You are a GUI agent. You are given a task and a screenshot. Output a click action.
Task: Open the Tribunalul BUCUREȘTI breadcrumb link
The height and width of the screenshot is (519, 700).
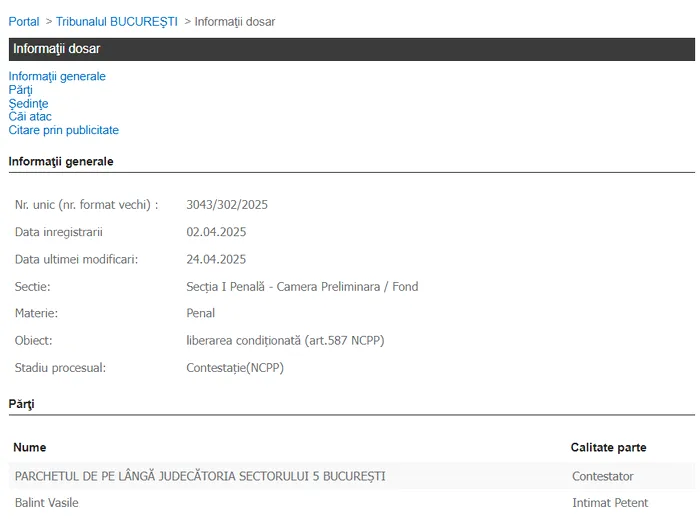click(x=116, y=21)
